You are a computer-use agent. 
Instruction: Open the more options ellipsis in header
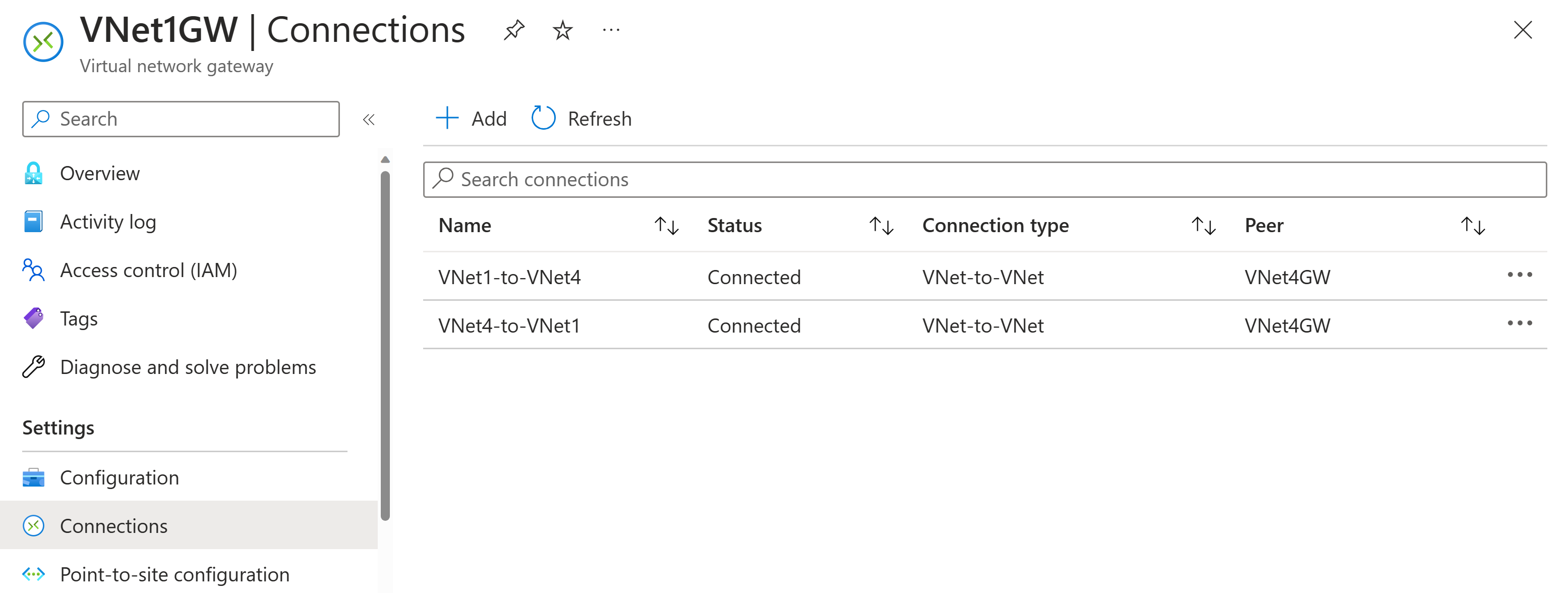611,30
